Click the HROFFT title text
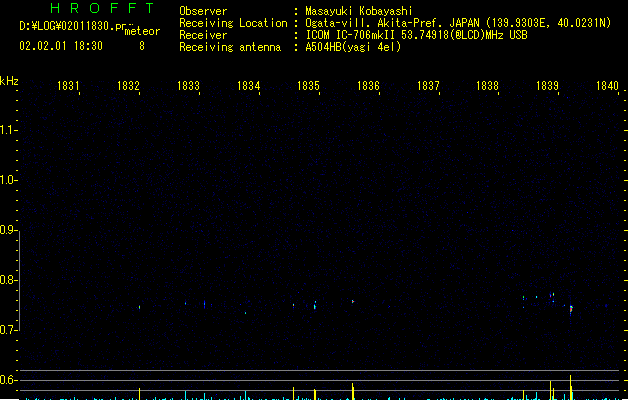This screenshot has width=629, height=400. pyautogui.click(x=102, y=8)
